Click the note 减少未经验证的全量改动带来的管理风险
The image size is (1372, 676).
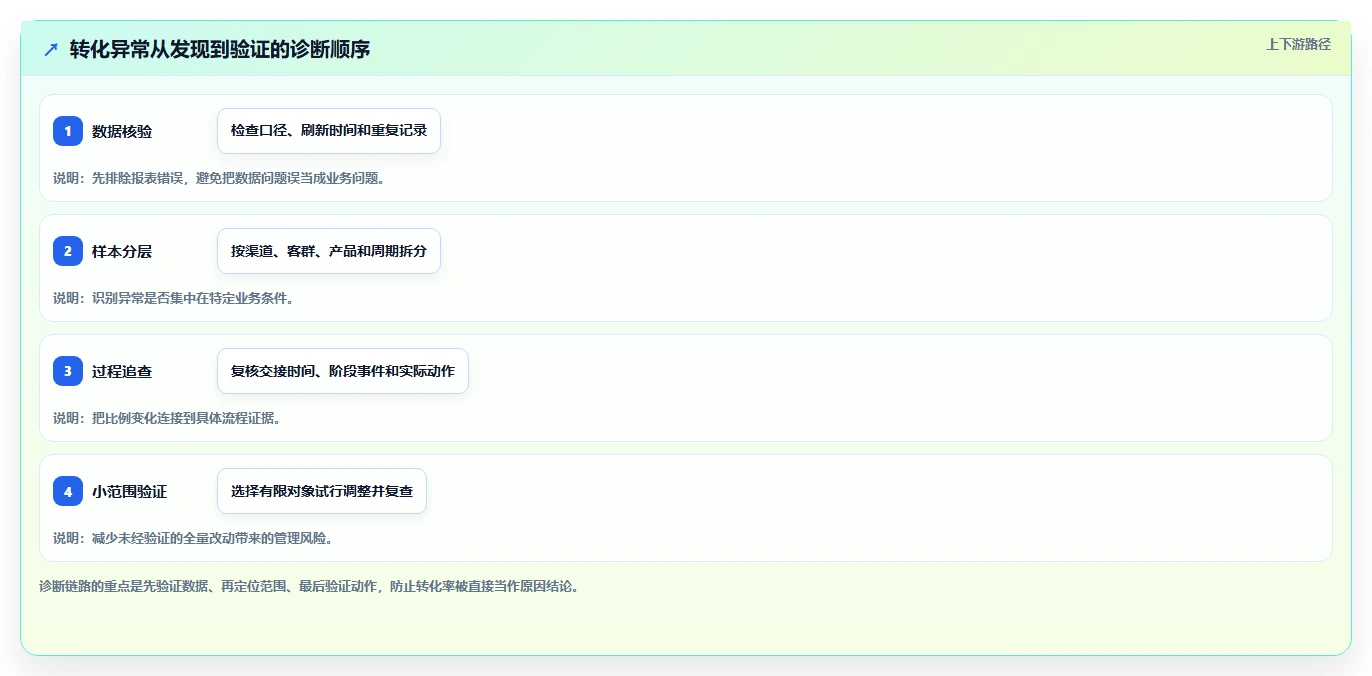pos(193,538)
